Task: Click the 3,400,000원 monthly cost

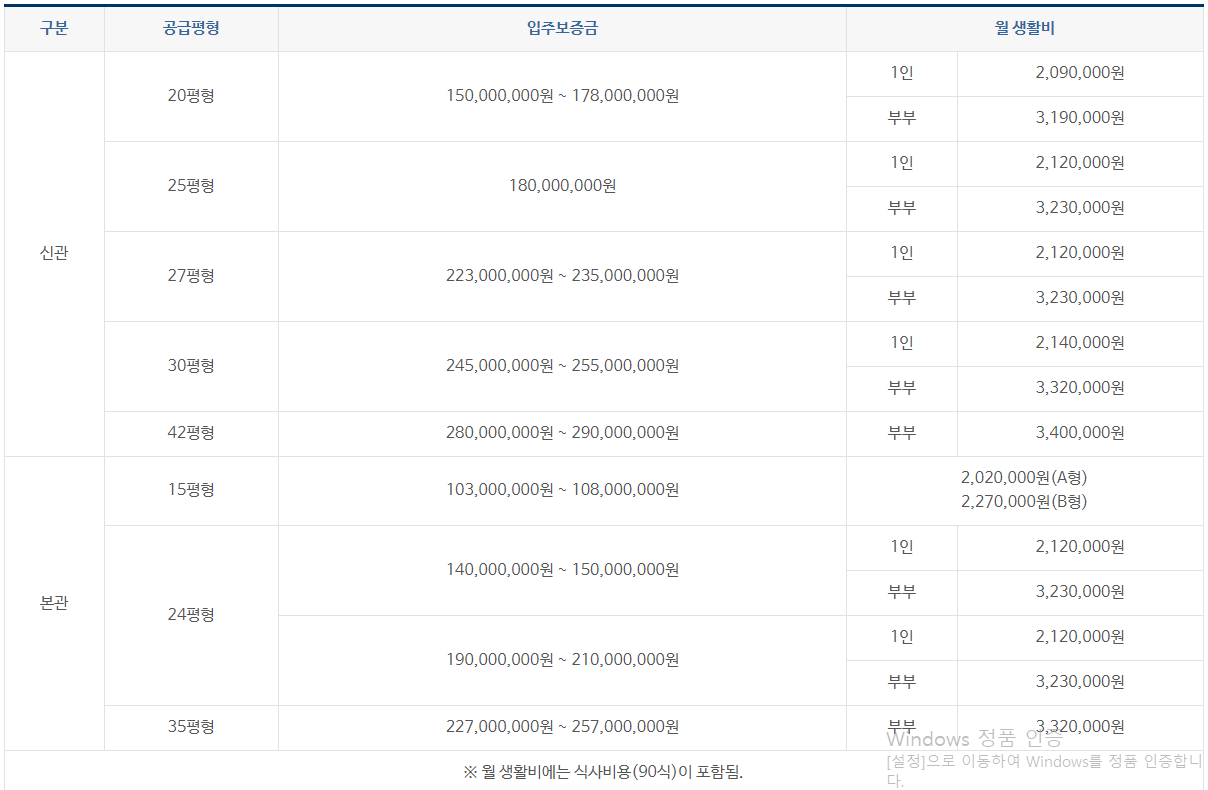Action: 1080,433
